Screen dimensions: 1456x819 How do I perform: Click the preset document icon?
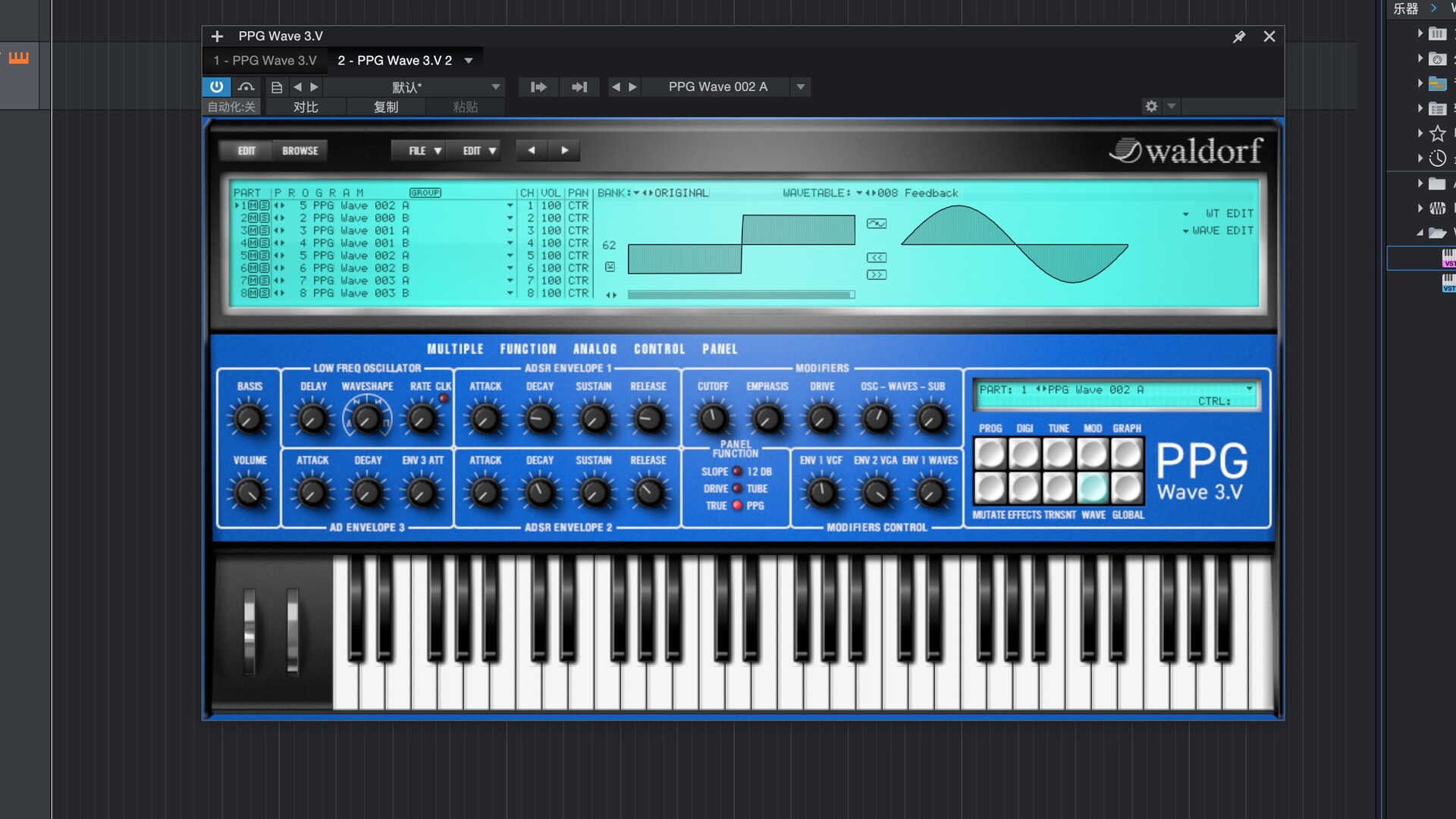[277, 87]
